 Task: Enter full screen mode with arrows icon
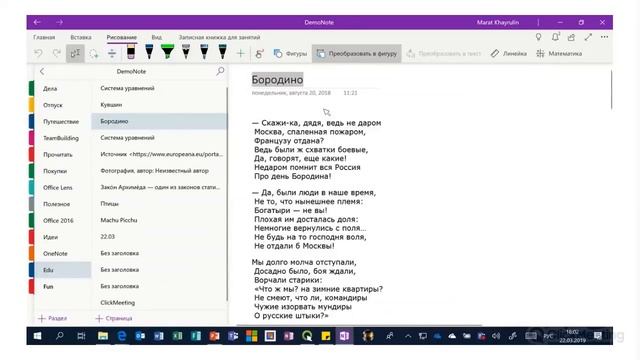tap(588, 37)
